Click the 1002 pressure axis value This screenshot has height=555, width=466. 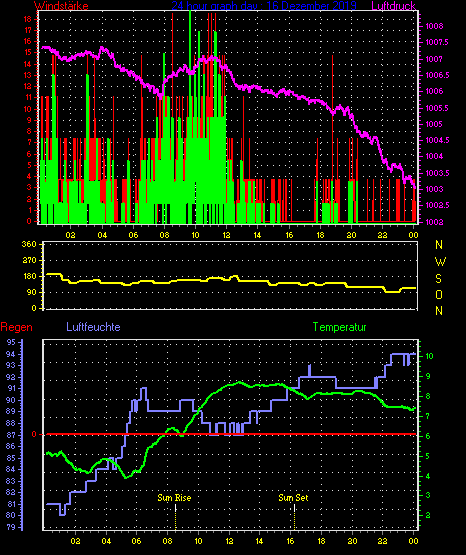(434, 222)
